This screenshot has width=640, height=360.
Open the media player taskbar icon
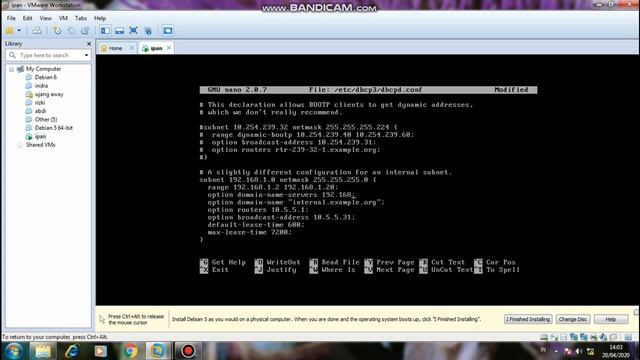tap(101, 351)
